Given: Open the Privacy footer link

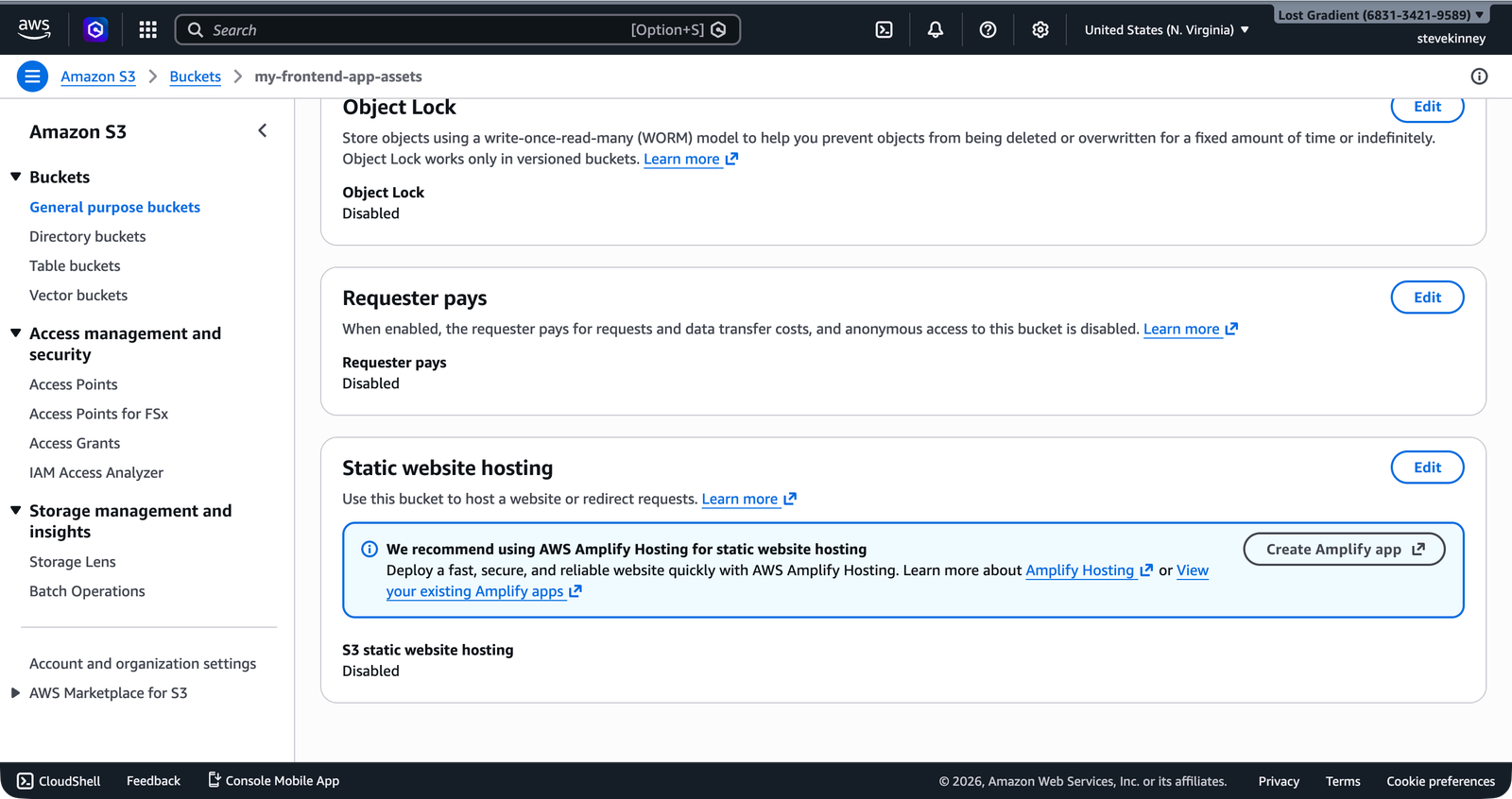Looking at the screenshot, I should (x=1279, y=781).
